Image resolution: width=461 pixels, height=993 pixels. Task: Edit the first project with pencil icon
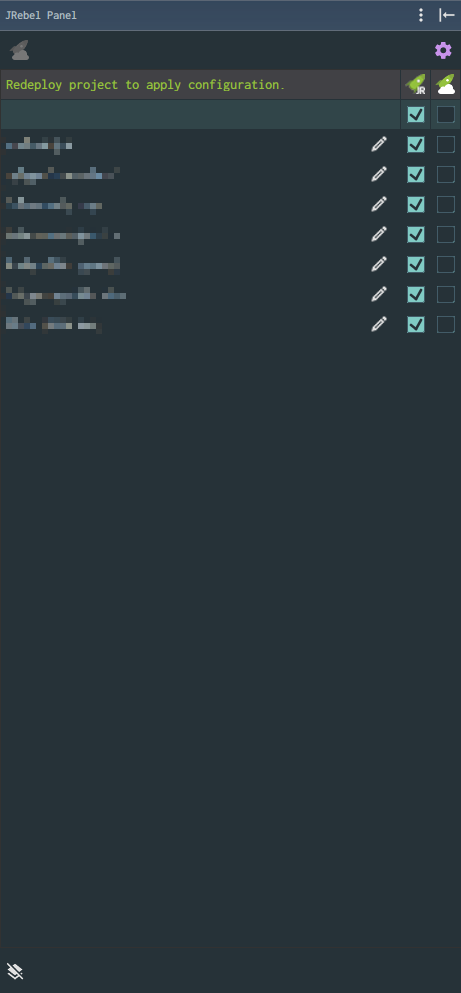379,144
